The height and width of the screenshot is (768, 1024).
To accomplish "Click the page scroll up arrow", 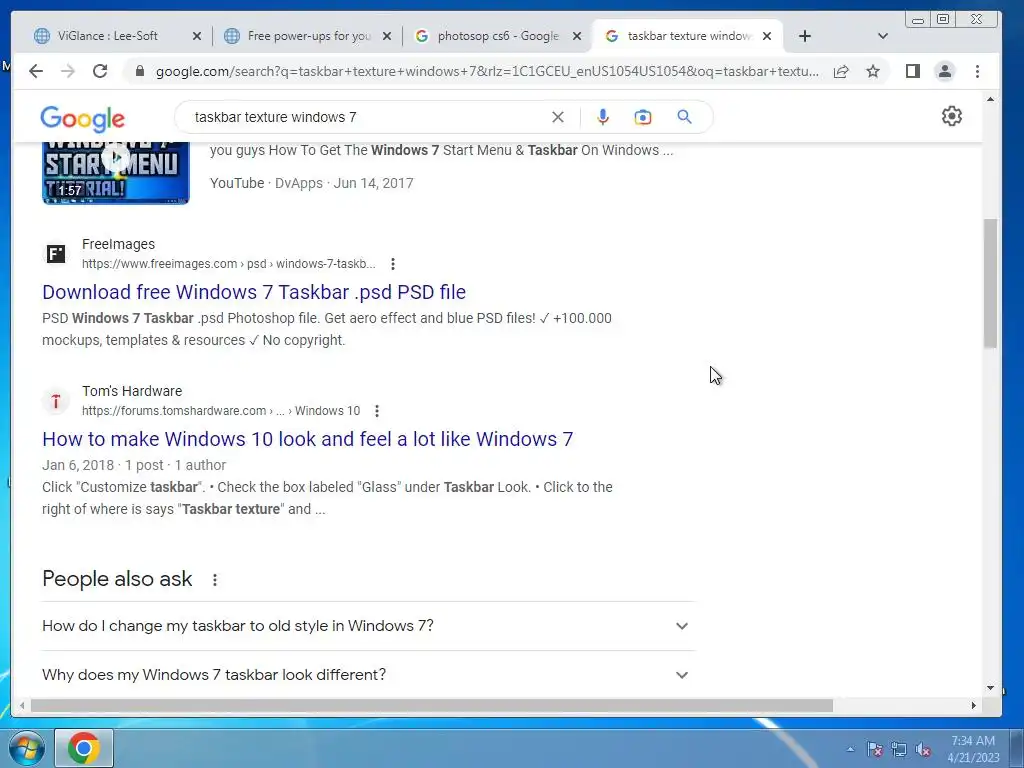I will click(991, 99).
